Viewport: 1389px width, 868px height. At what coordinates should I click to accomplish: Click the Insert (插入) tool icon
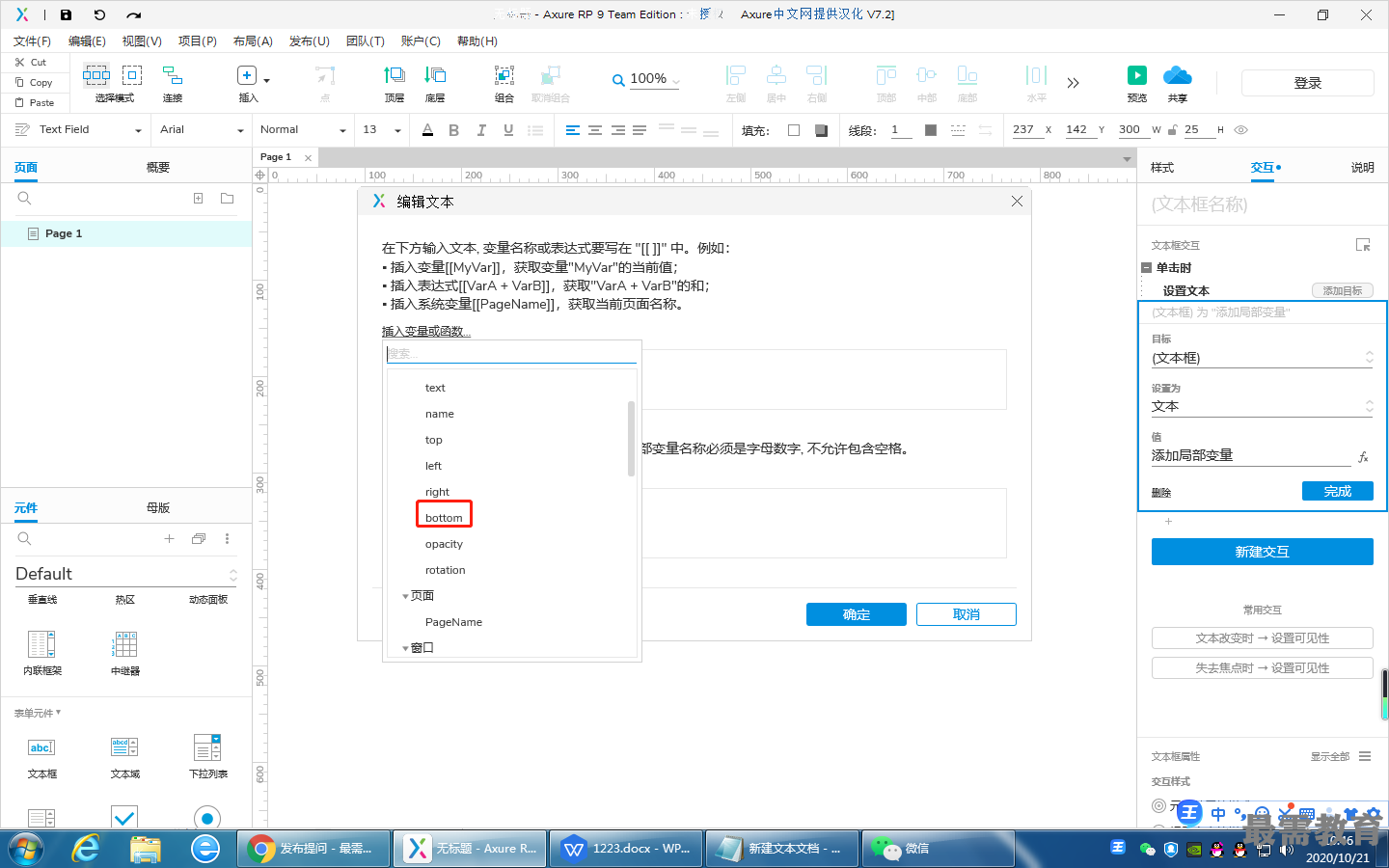(x=247, y=75)
